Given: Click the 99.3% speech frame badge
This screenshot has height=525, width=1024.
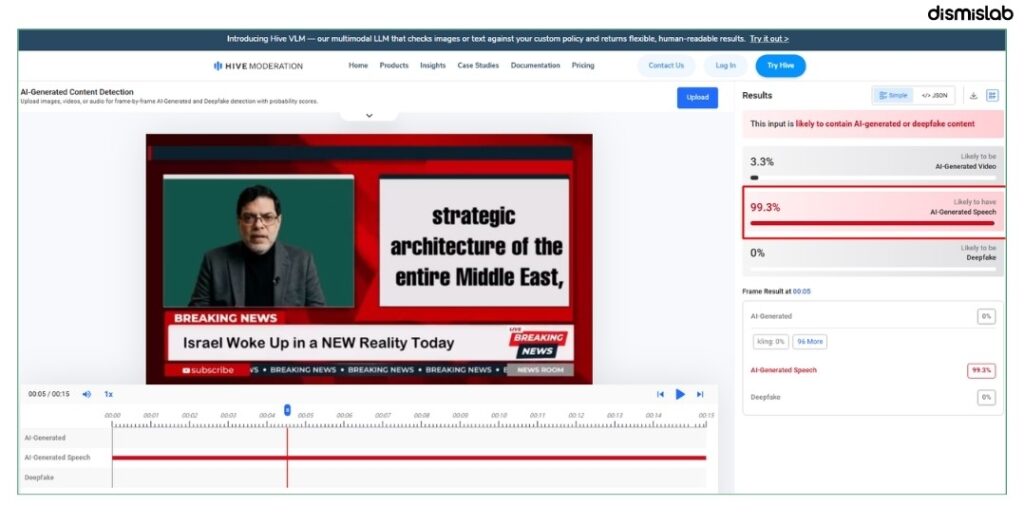Looking at the screenshot, I should click(x=982, y=370).
